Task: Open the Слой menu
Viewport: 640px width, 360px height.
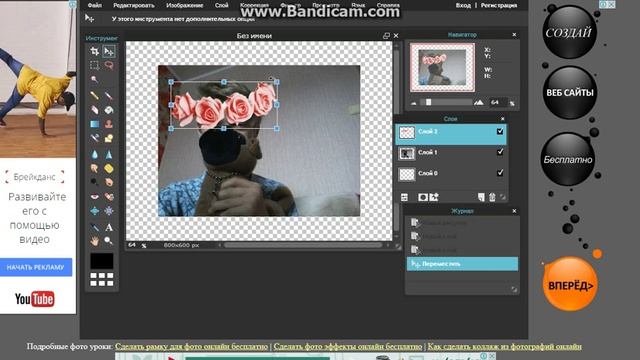Action: (x=222, y=5)
